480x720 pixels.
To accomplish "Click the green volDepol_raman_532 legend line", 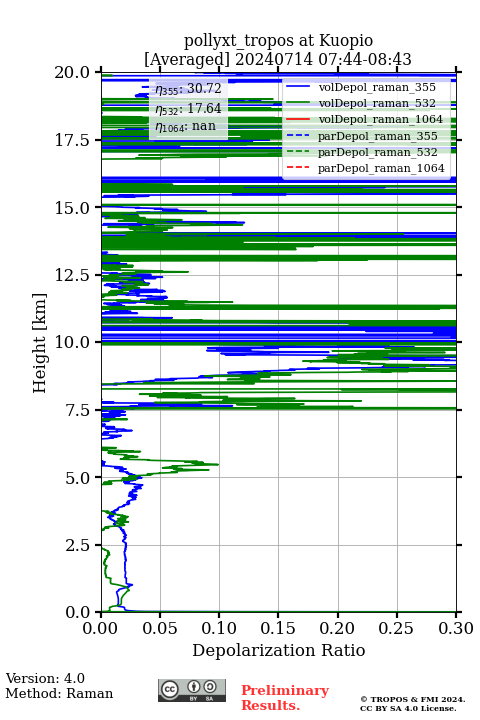I will (297, 103).
